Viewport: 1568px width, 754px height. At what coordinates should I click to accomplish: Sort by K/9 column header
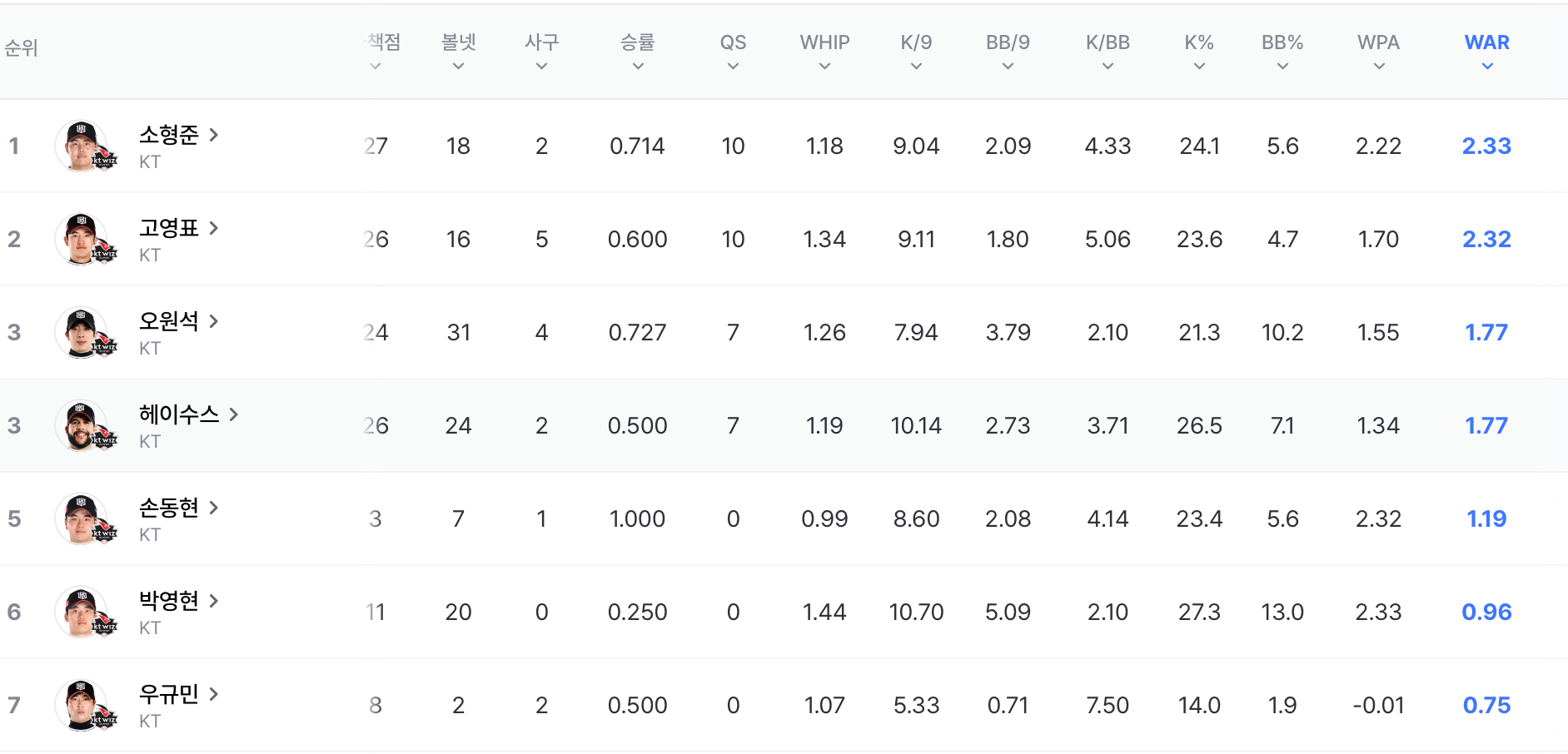pyautogui.click(x=916, y=52)
